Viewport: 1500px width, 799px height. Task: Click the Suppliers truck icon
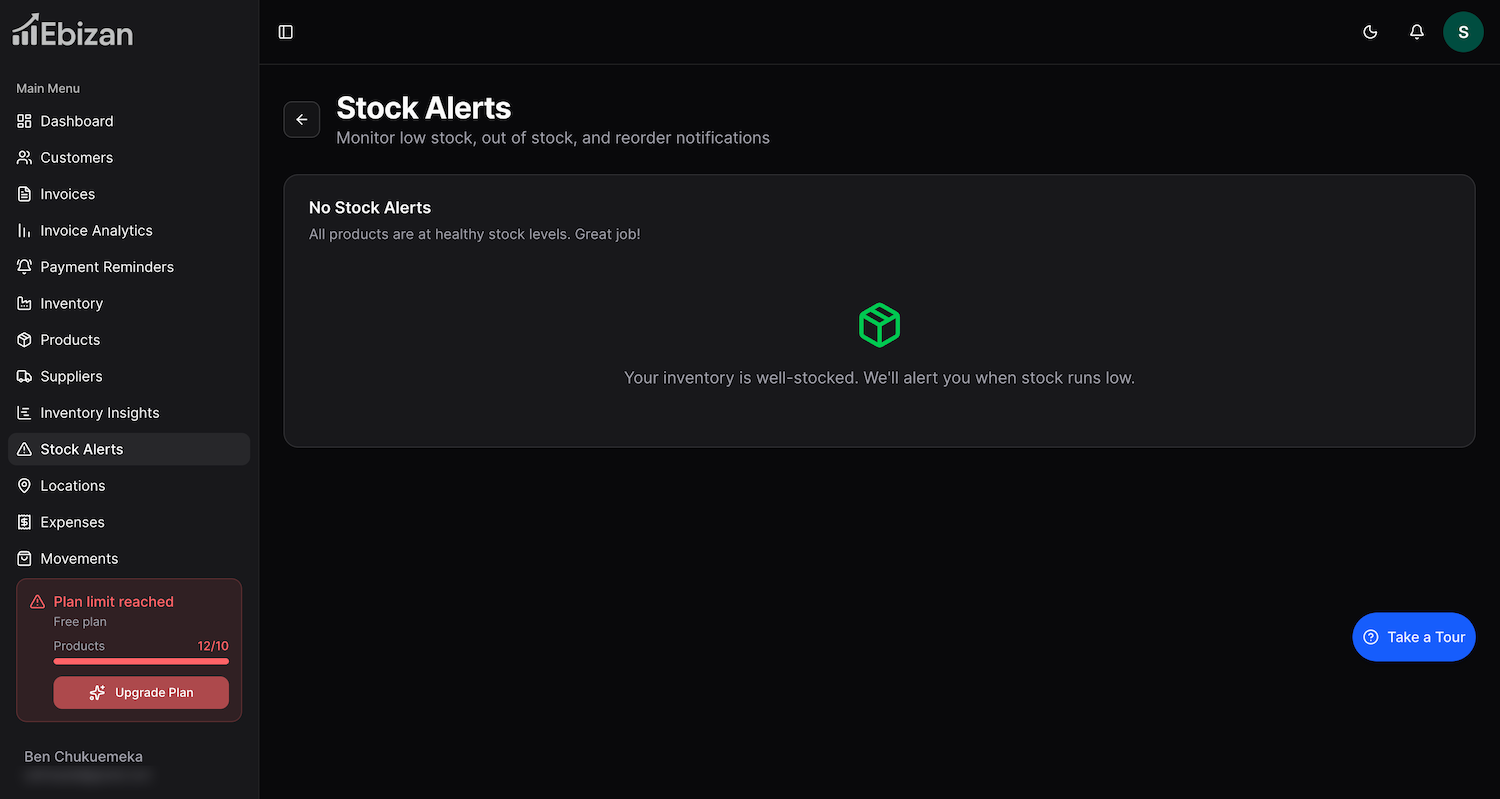pos(25,377)
